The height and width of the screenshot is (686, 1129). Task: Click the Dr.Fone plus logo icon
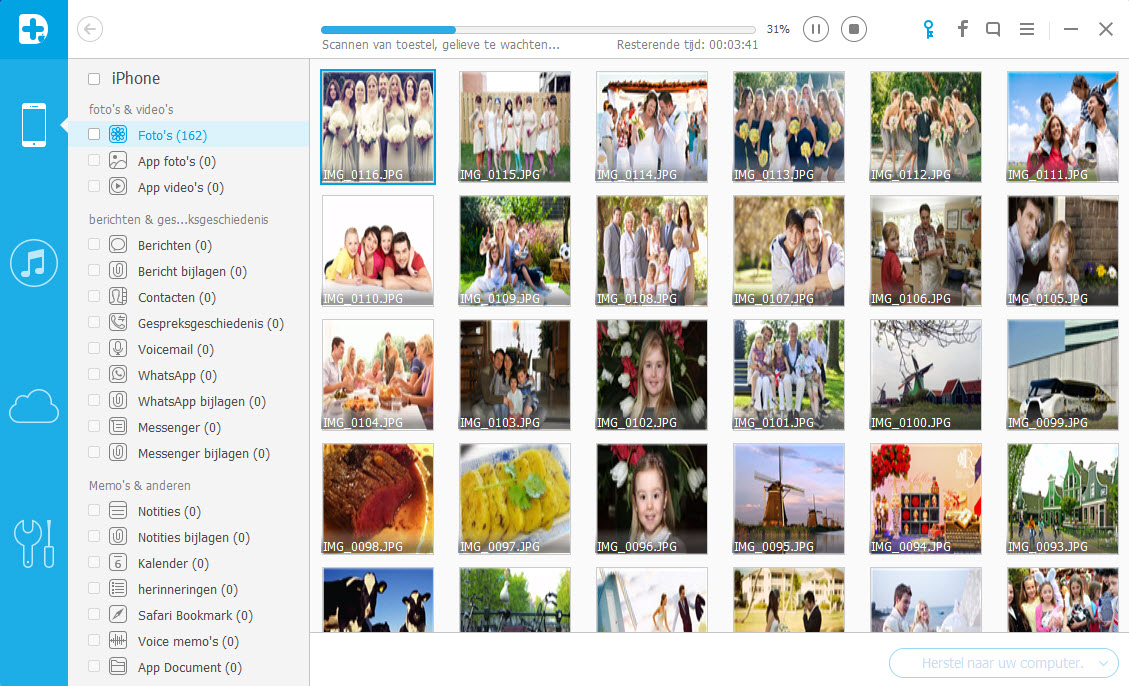click(33, 29)
